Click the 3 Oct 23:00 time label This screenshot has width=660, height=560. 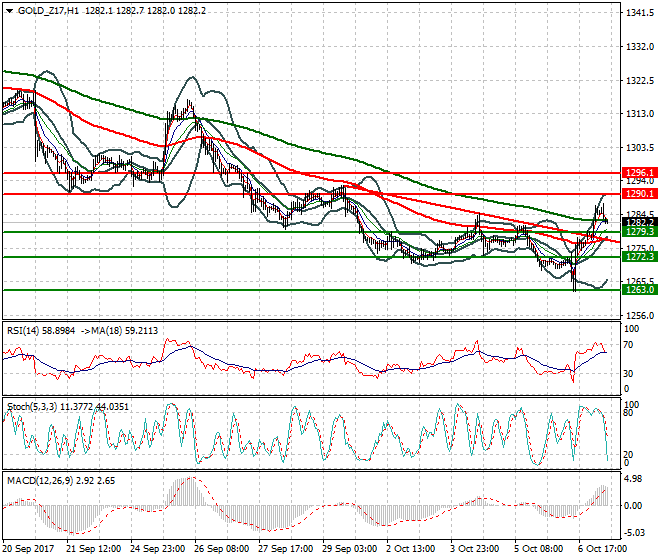(x=475, y=549)
